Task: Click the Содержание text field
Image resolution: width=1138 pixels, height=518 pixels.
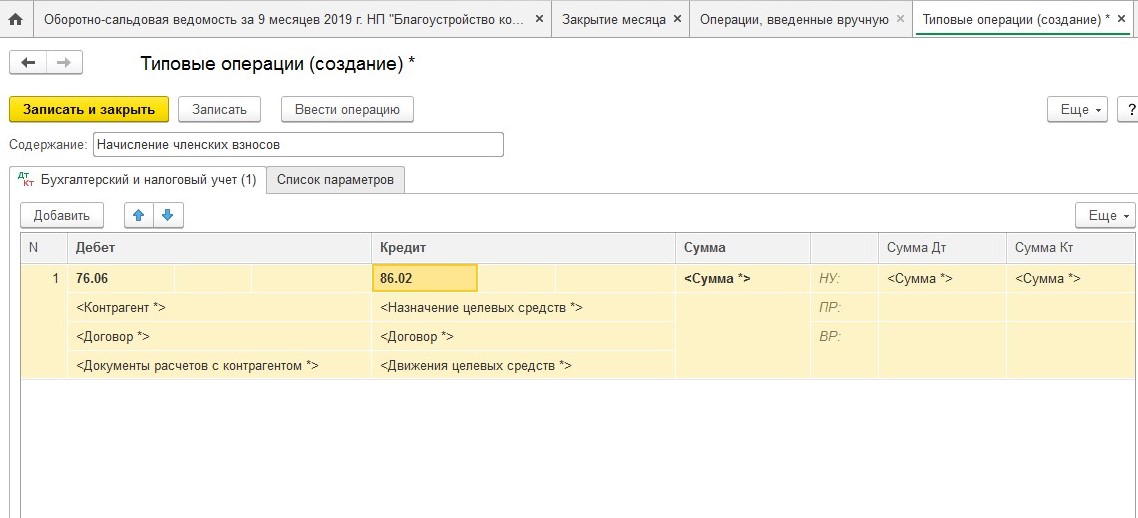Action: click(x=298, y=145)
